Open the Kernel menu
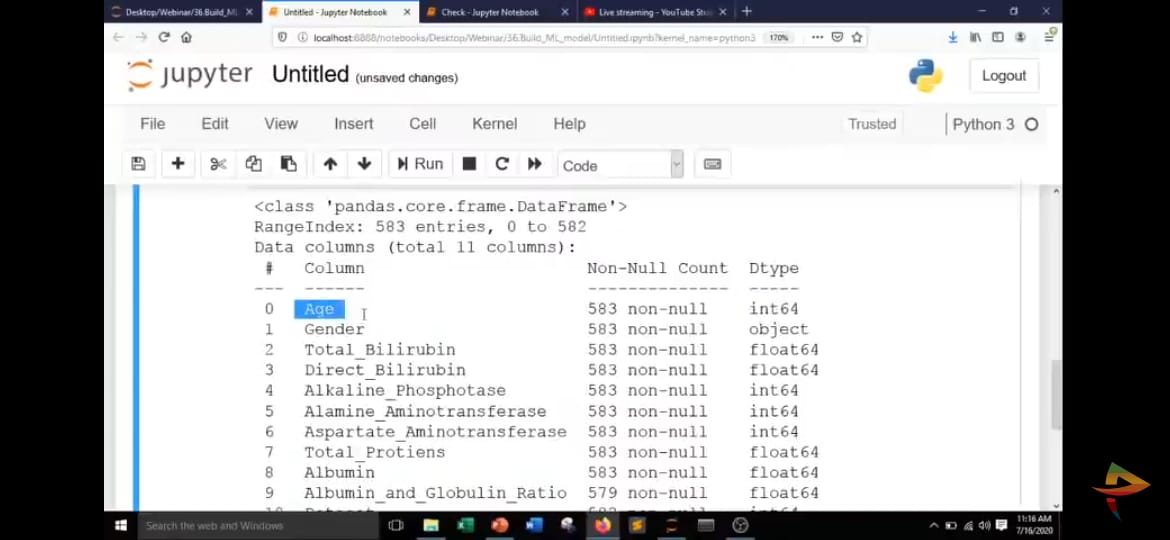 coord(494,124)
